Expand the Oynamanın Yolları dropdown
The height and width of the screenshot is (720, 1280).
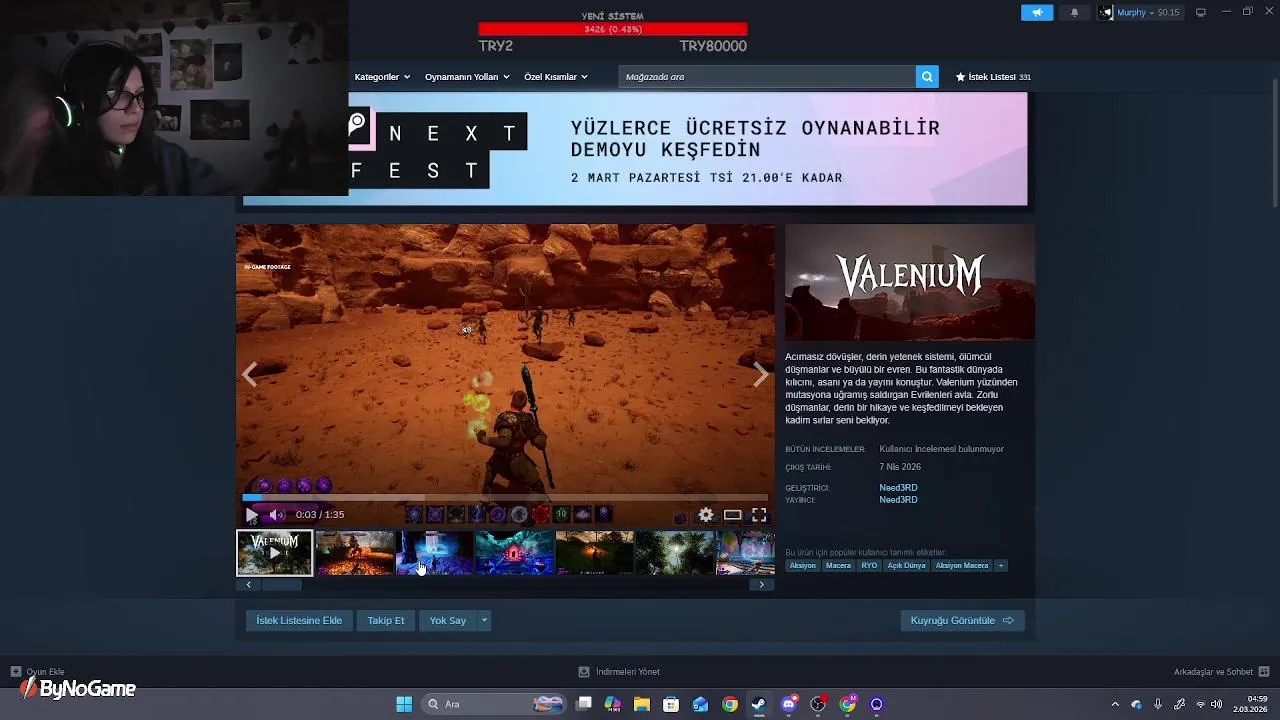pyautogui.click(x=467, y=77)
